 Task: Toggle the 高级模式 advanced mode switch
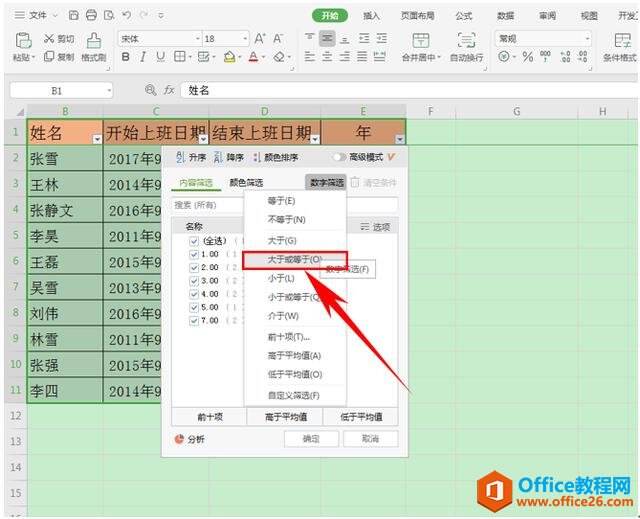(x=340, y=157)
